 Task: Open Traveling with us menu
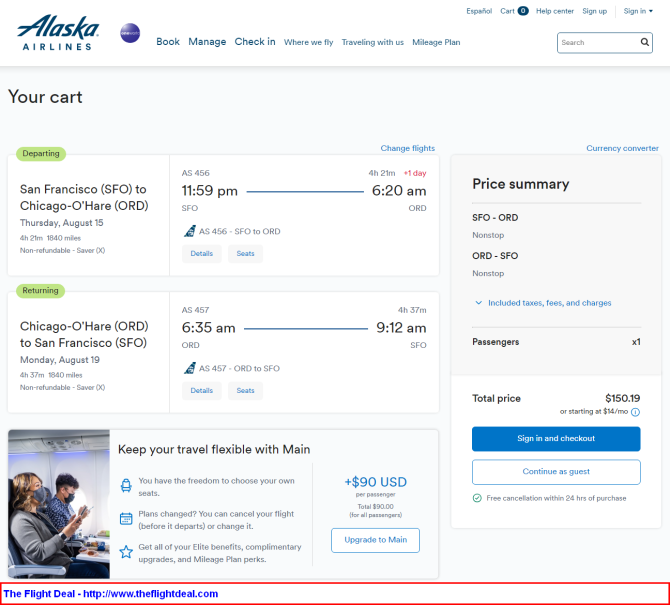click(x=372, y=42)
